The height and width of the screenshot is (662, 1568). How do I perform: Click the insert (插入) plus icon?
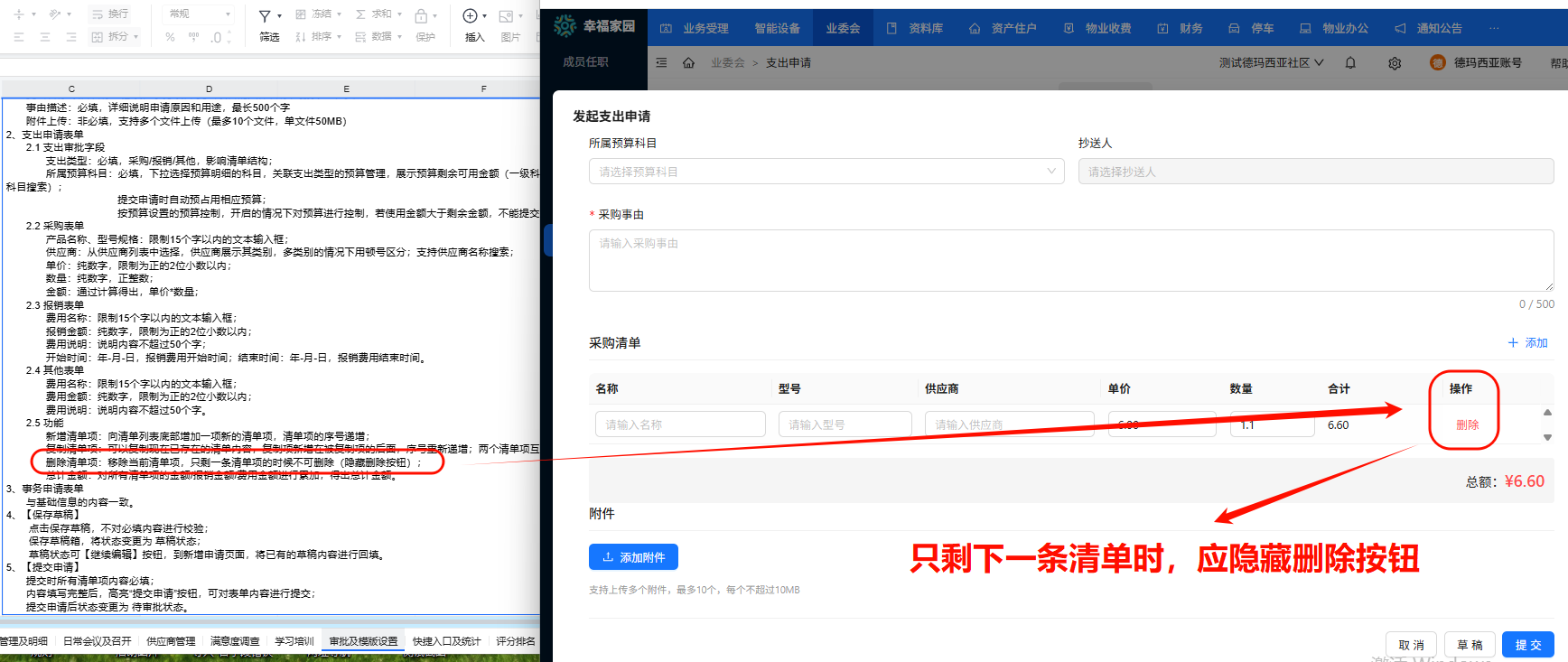[x=470, y=16]
